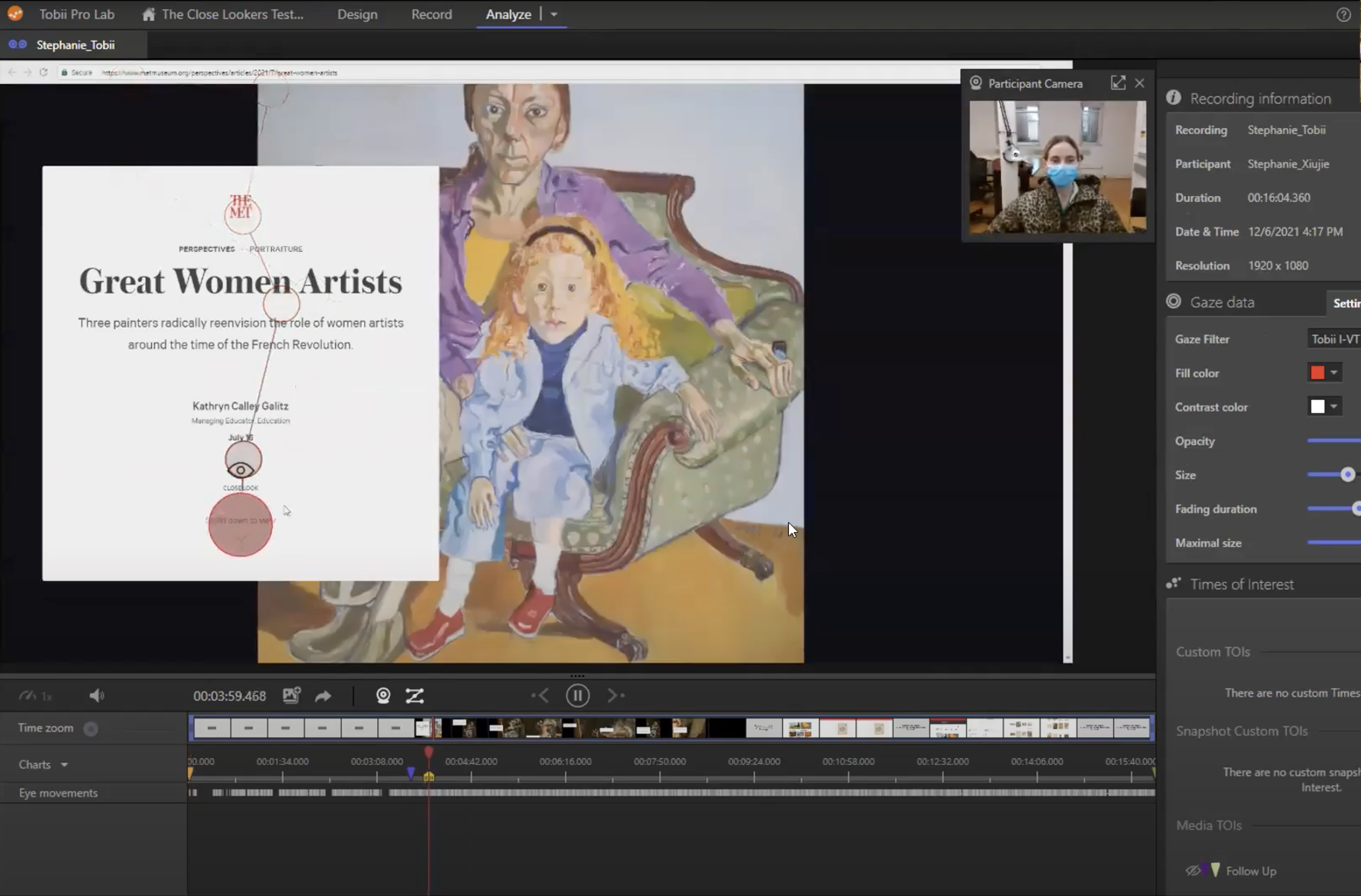Click the Times of Interest panel icon

coord(1174,583)
